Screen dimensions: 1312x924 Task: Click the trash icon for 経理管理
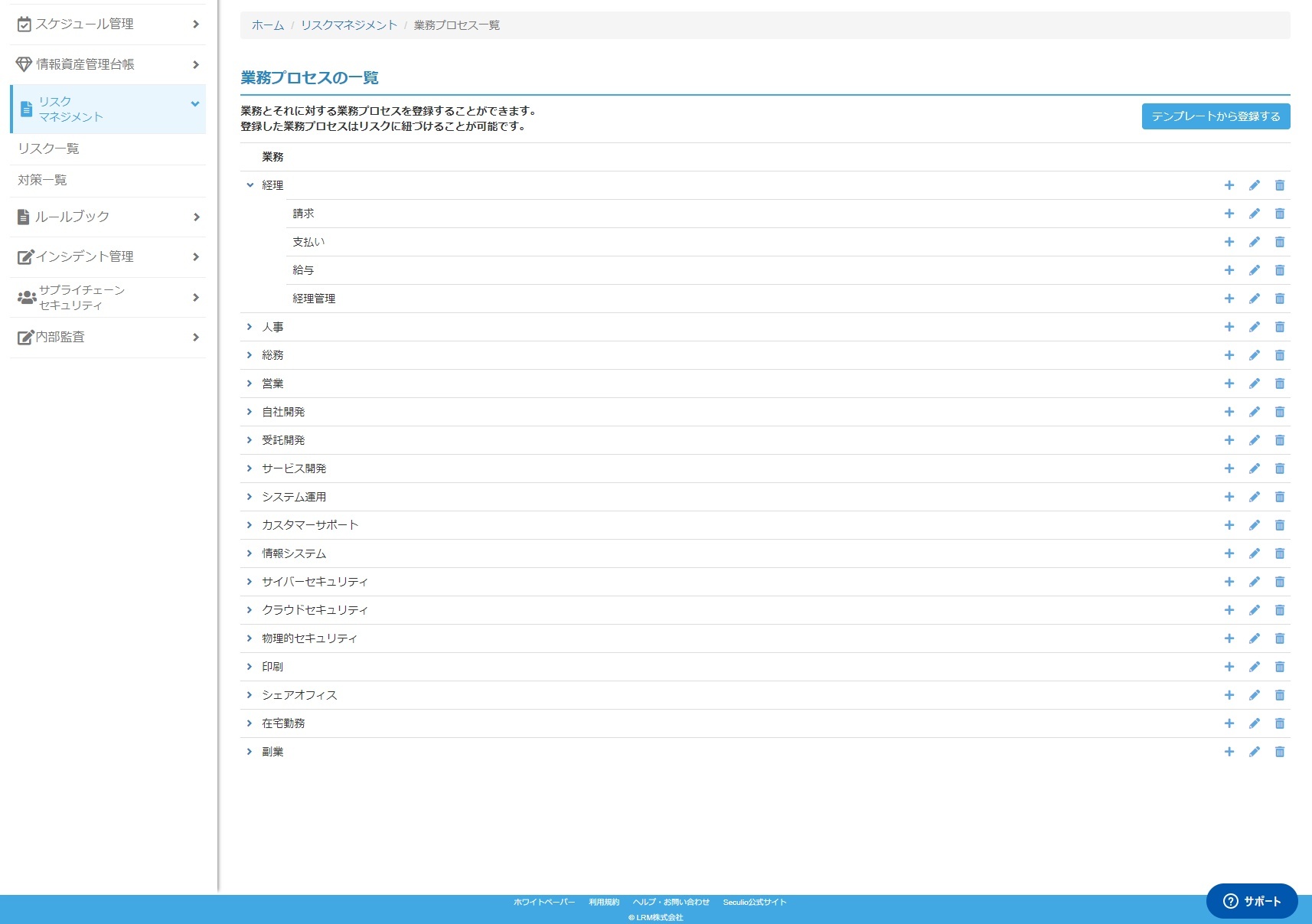pos(1279,299)
